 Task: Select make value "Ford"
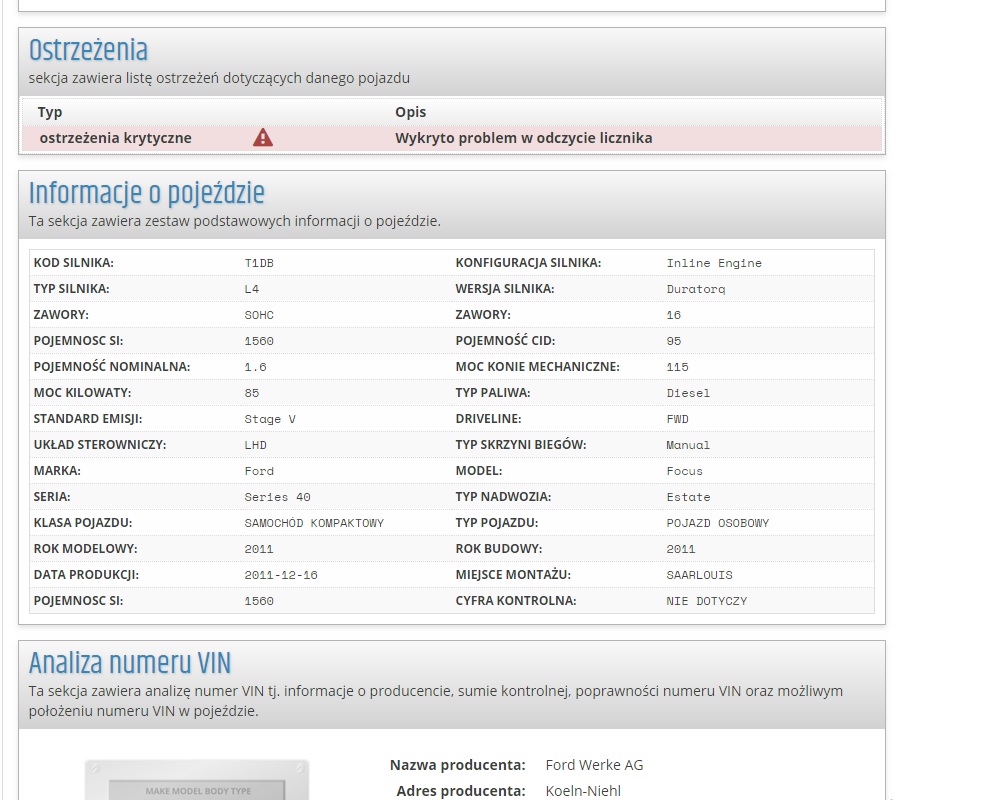(x=259, y=471)
